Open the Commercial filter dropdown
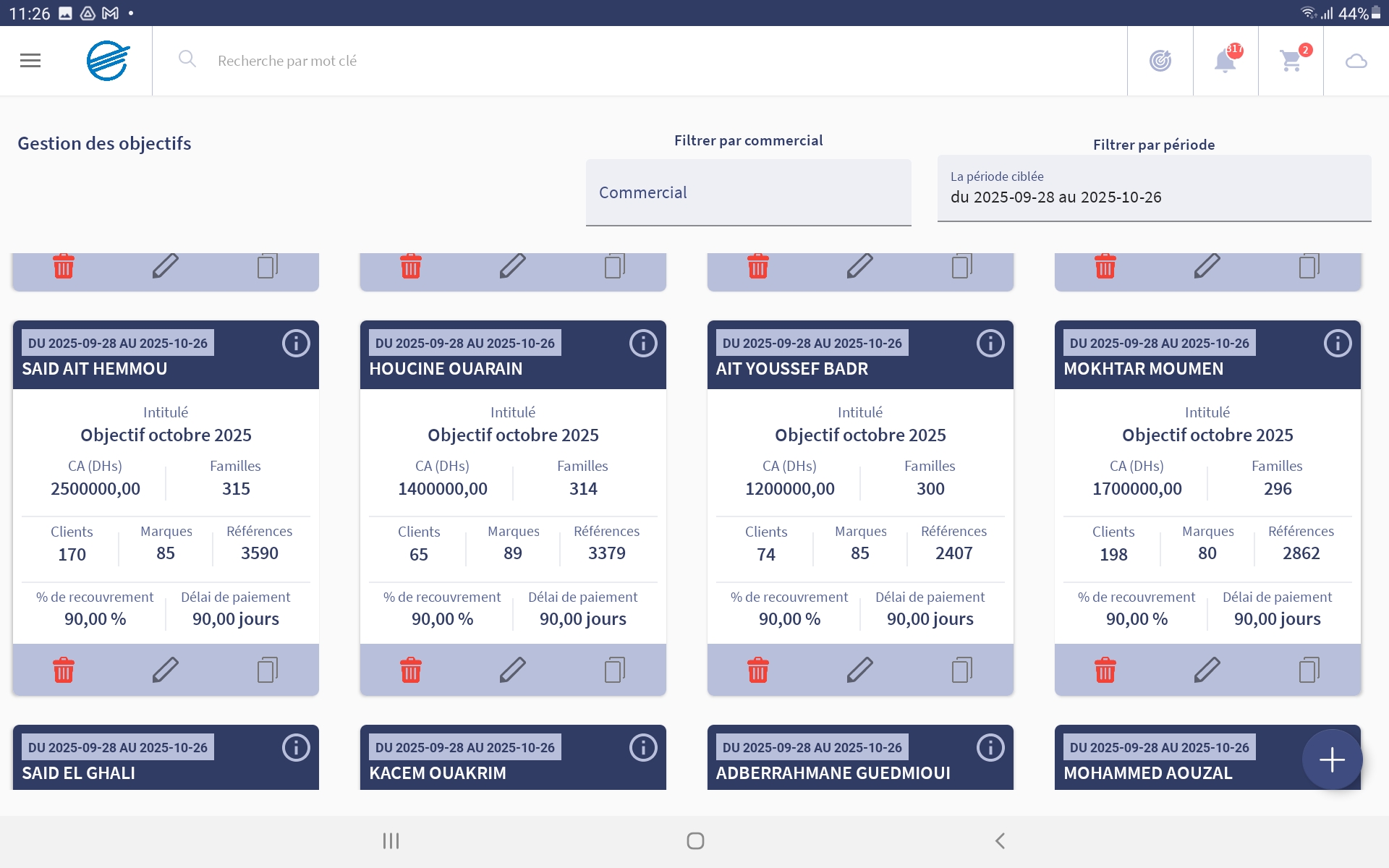This screenshot has height=868, width=1389. pos(748,192)
